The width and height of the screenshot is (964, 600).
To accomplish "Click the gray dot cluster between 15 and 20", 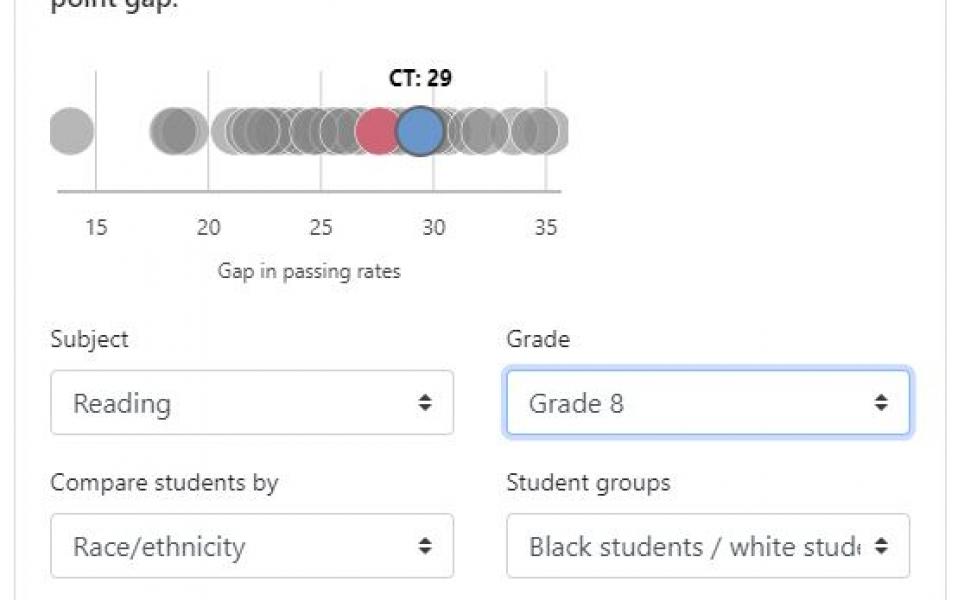I will [x=179, y=131].
